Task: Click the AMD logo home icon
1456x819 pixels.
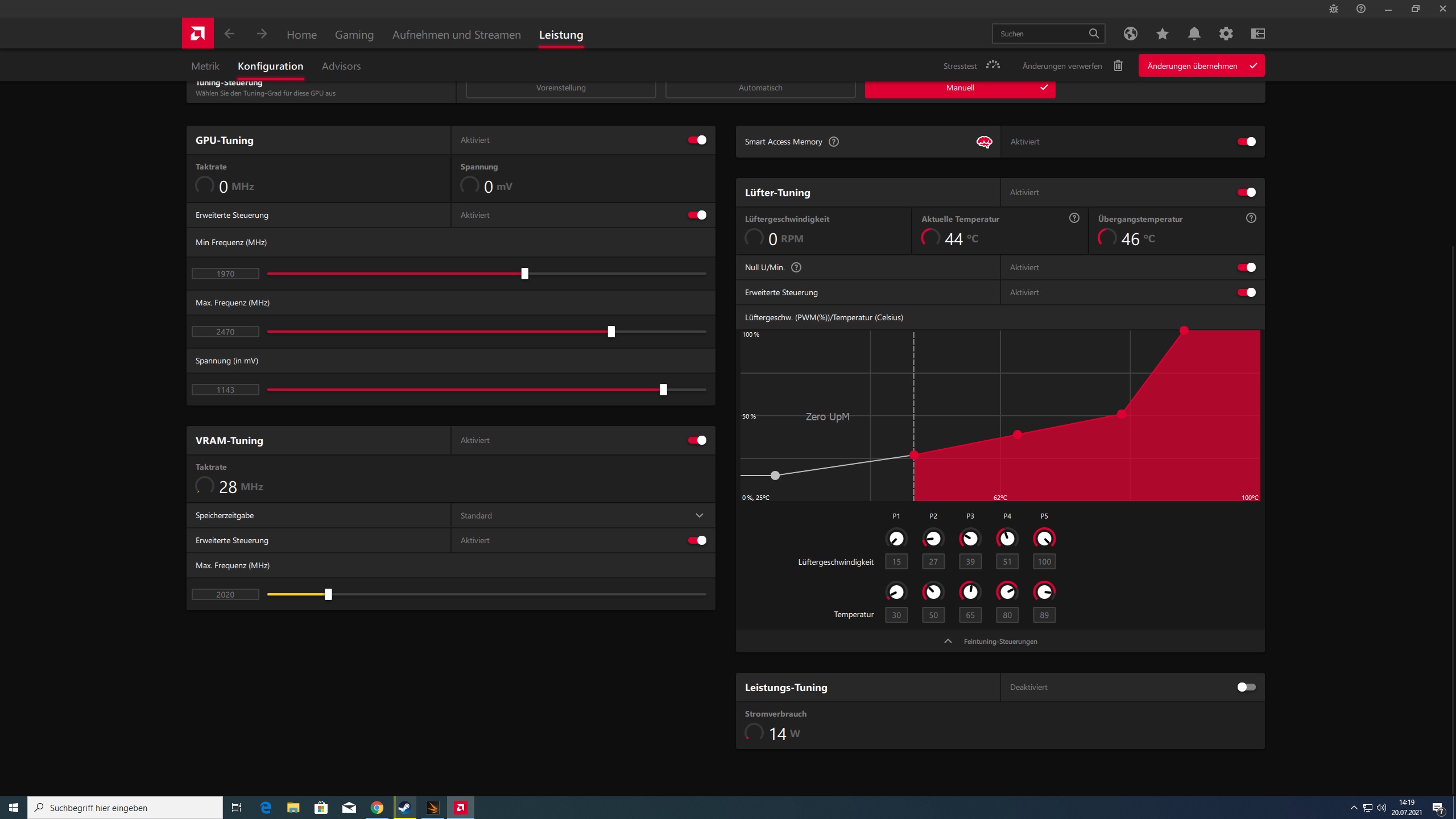Action: (x=197, y=34)
